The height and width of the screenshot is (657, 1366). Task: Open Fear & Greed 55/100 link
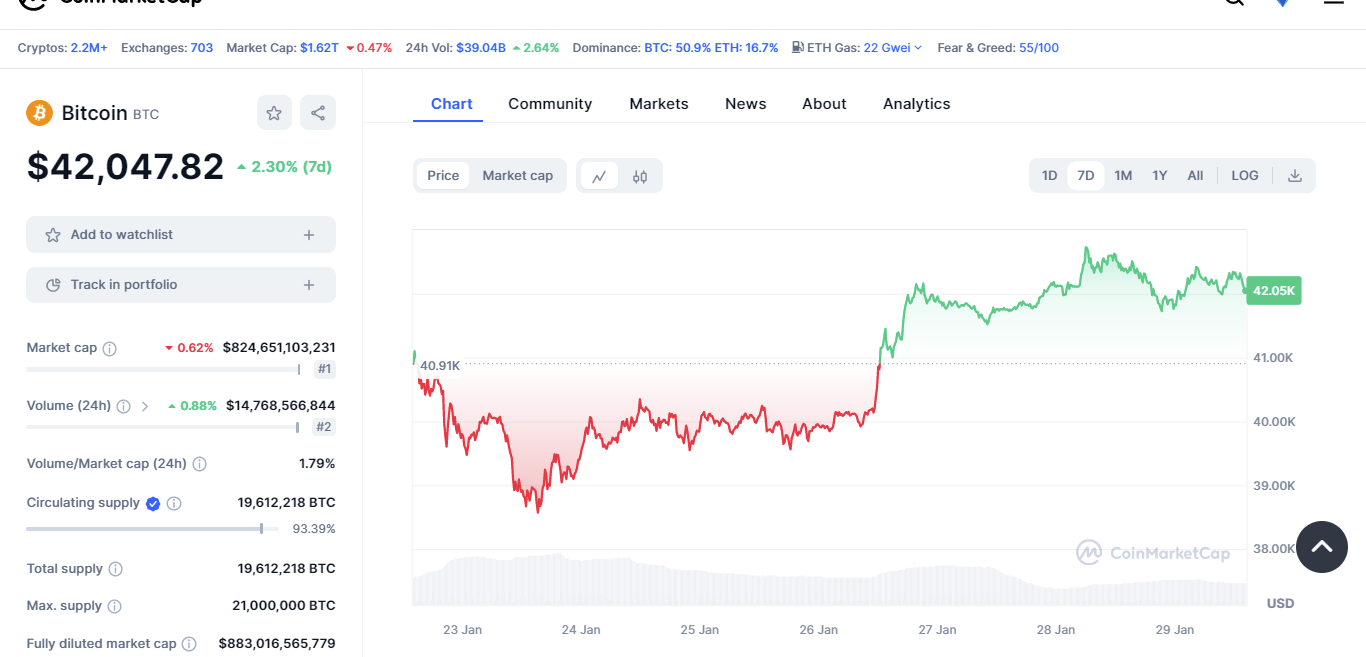pos(1039,48)
